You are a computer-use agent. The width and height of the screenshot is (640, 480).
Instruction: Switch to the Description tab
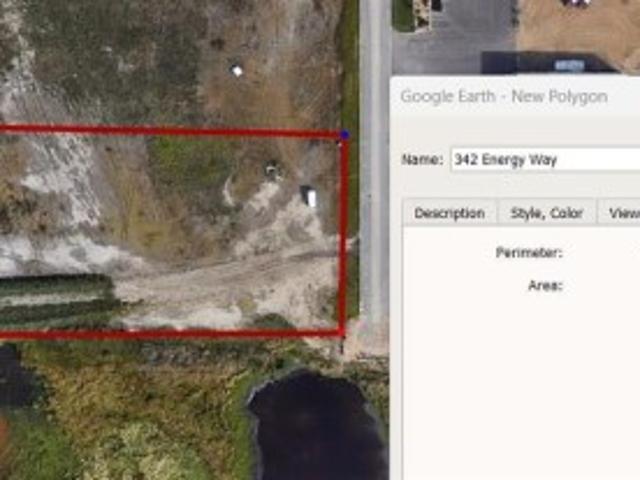pyautogui.click(x=449, y=213)
